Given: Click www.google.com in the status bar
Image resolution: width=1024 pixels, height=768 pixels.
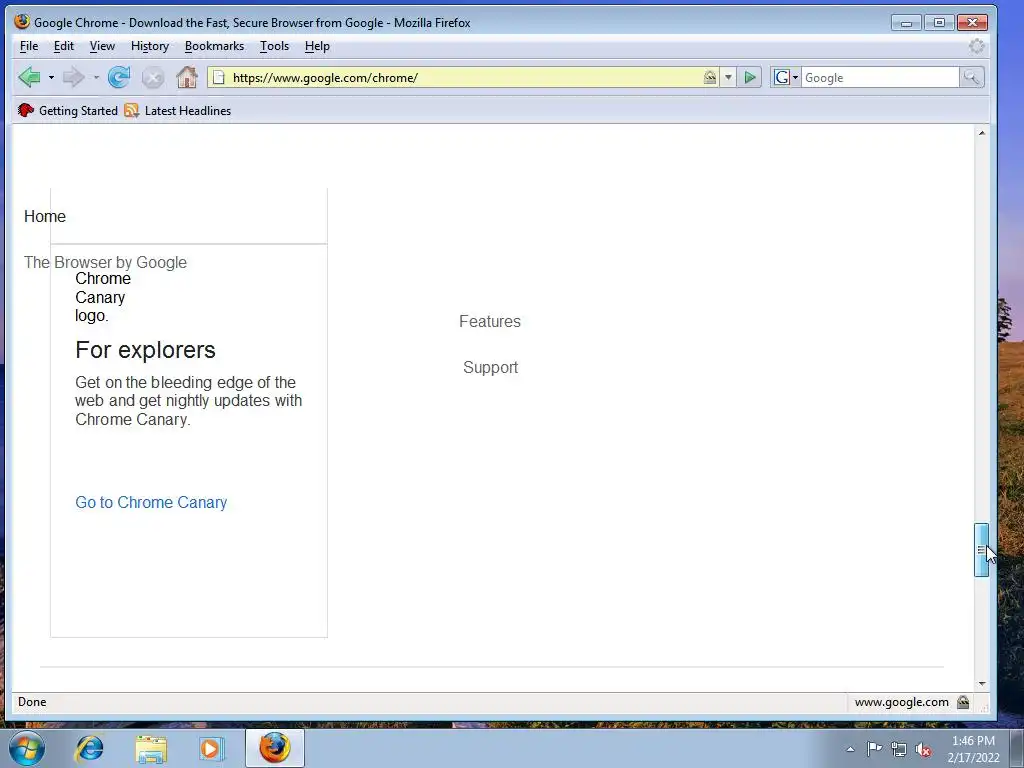Looking at the screenshot, I should [x=901, y=702].
